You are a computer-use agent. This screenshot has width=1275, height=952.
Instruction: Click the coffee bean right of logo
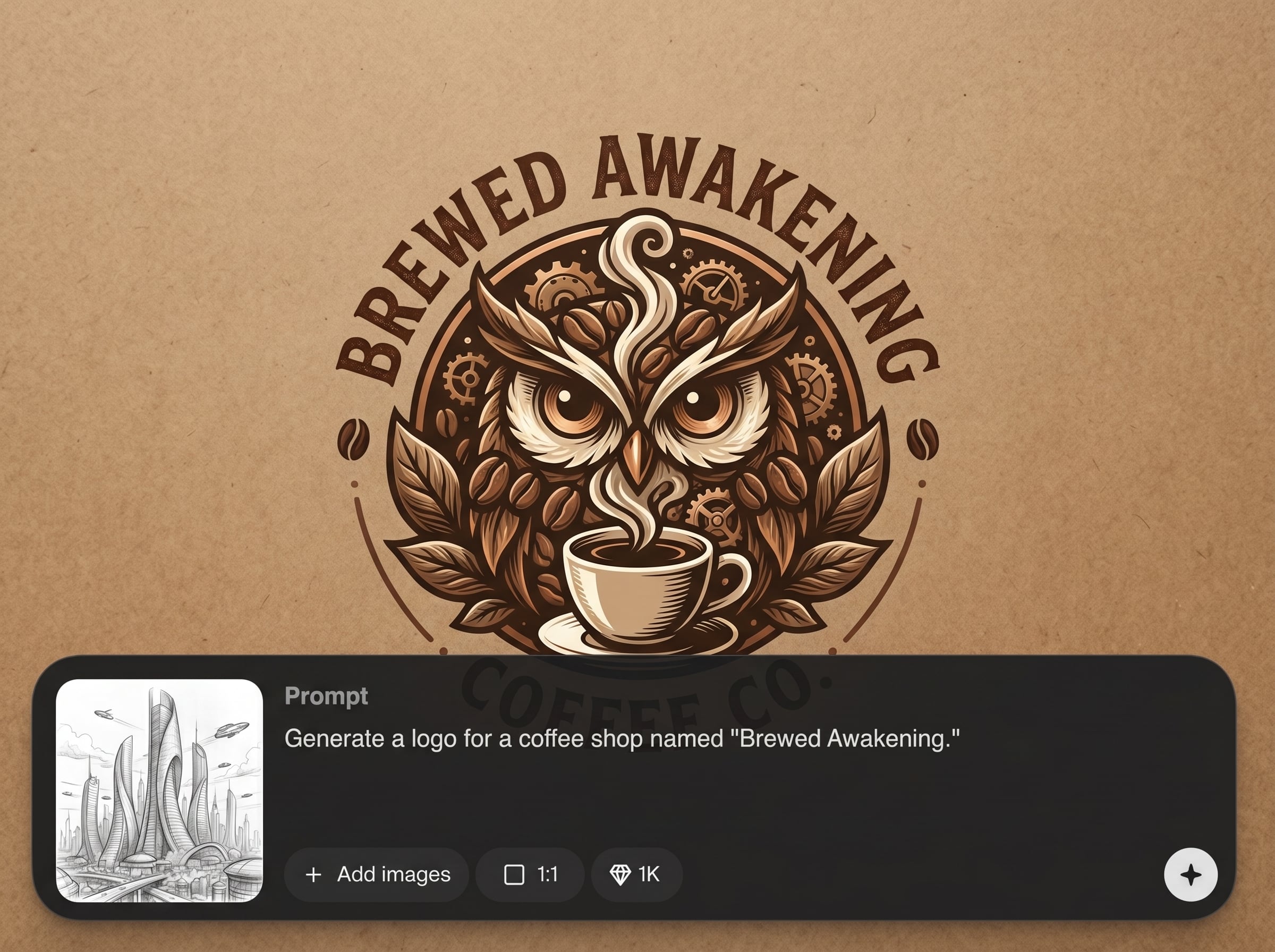click(x=922, y=439)
